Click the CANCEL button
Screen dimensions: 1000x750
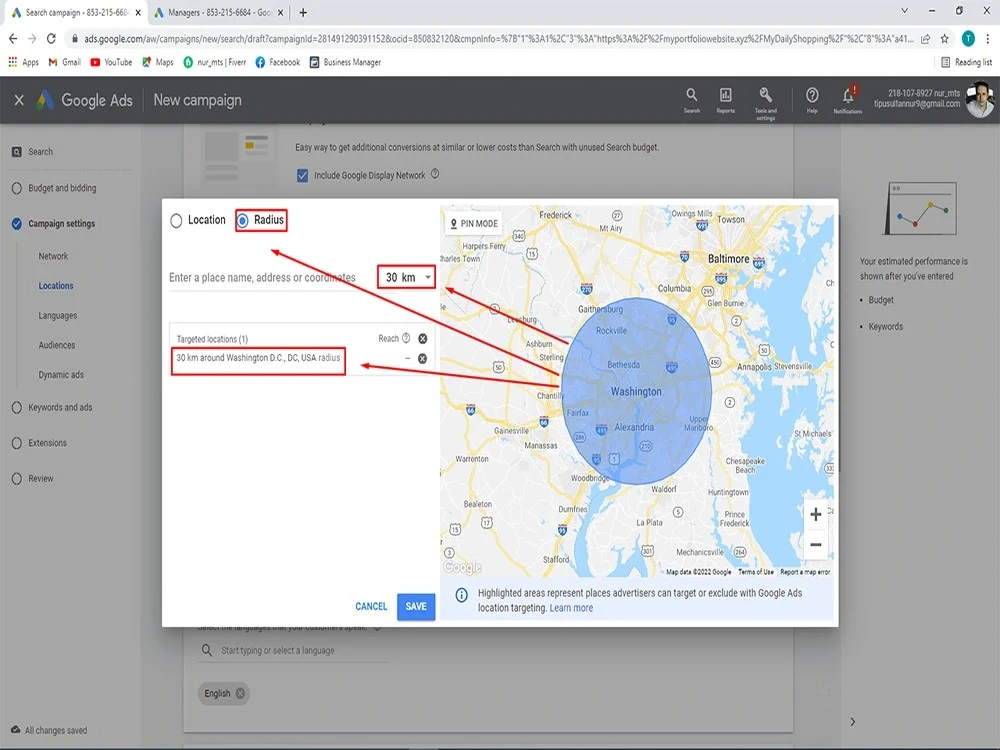(371, 607)
